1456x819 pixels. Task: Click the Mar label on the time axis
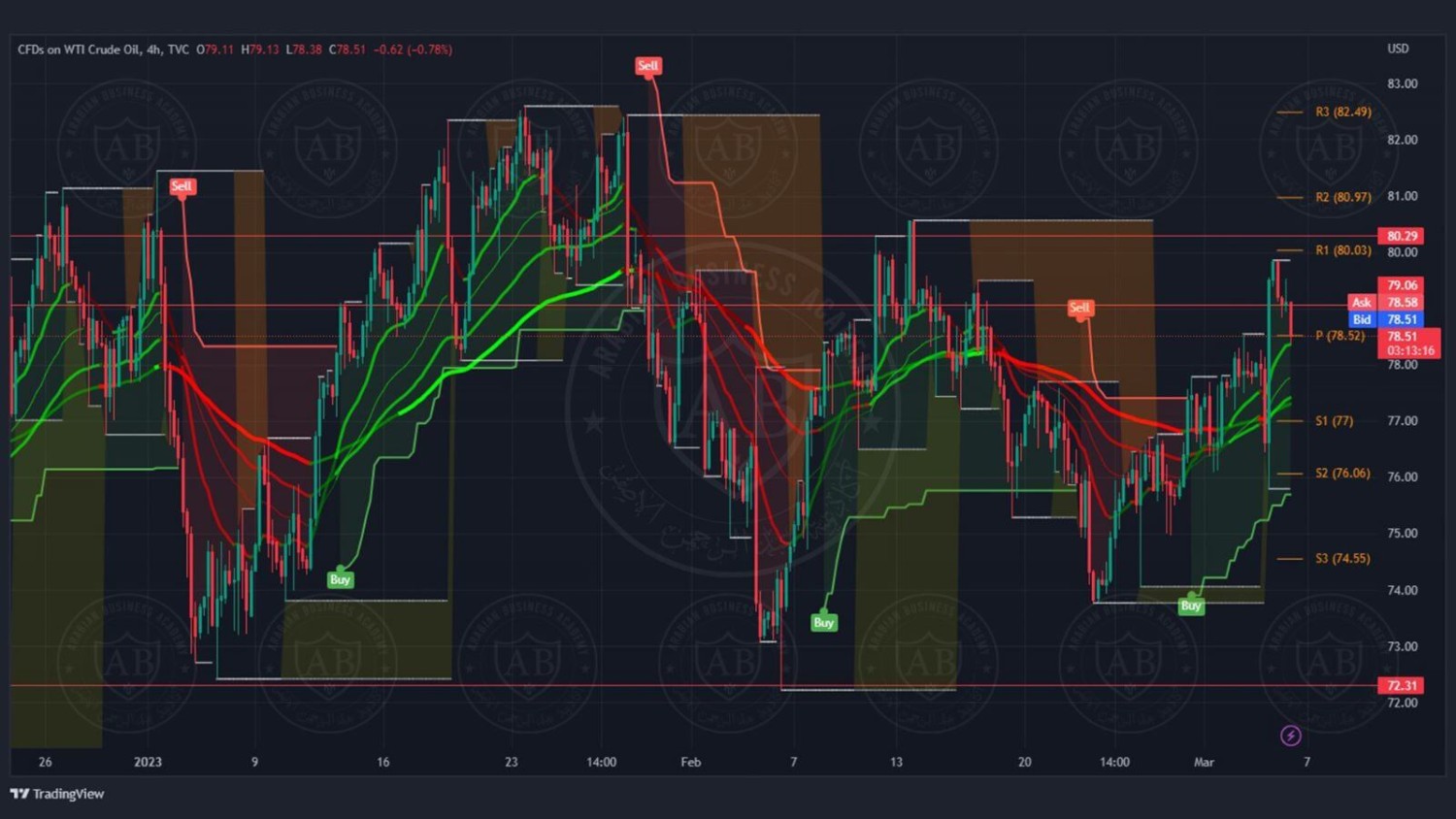1204,762
